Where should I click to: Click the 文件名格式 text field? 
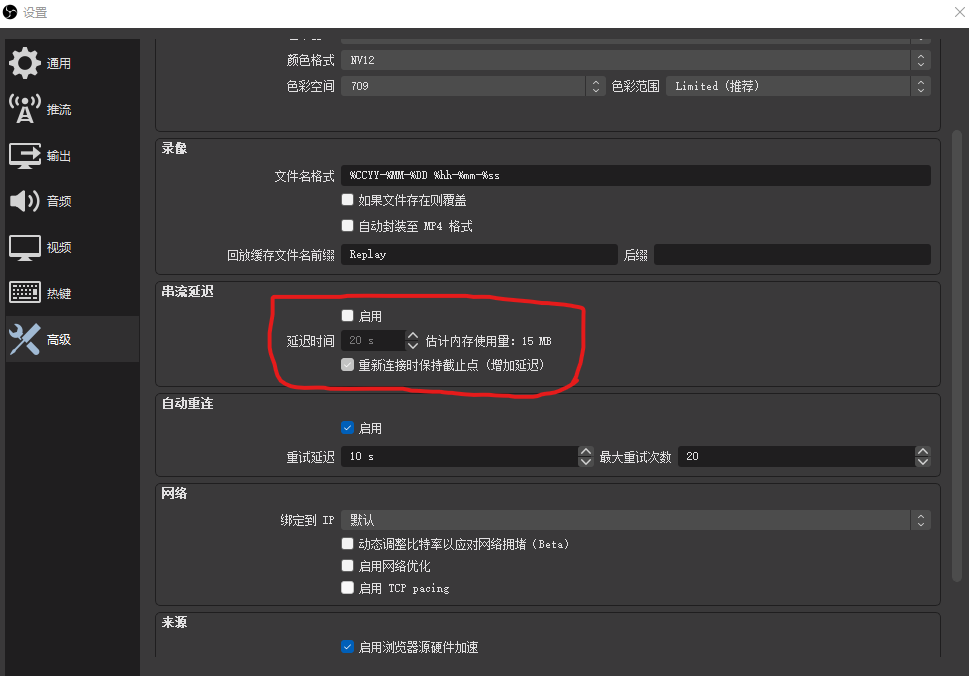636,175
